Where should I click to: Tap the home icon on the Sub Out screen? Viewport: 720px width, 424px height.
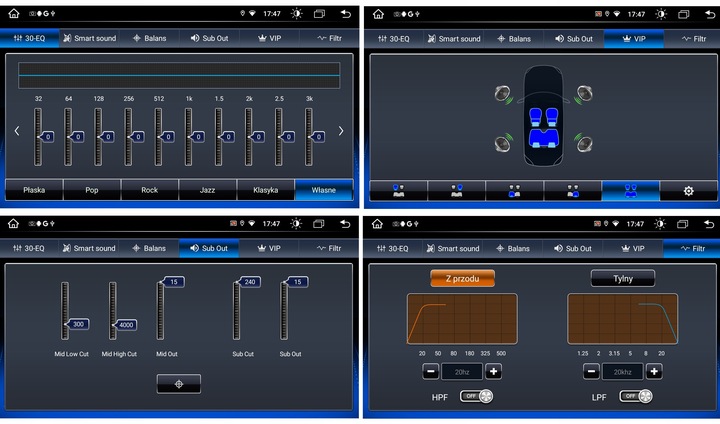(x=13, y=224)
